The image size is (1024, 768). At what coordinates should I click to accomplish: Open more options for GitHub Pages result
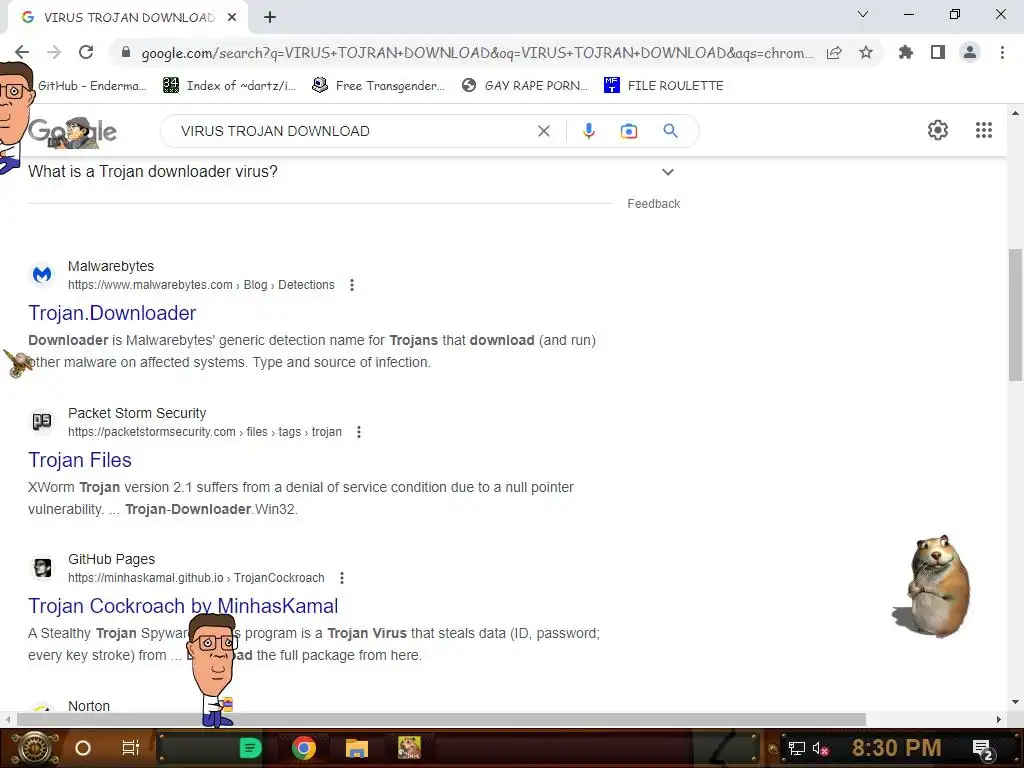click(342, 578)
